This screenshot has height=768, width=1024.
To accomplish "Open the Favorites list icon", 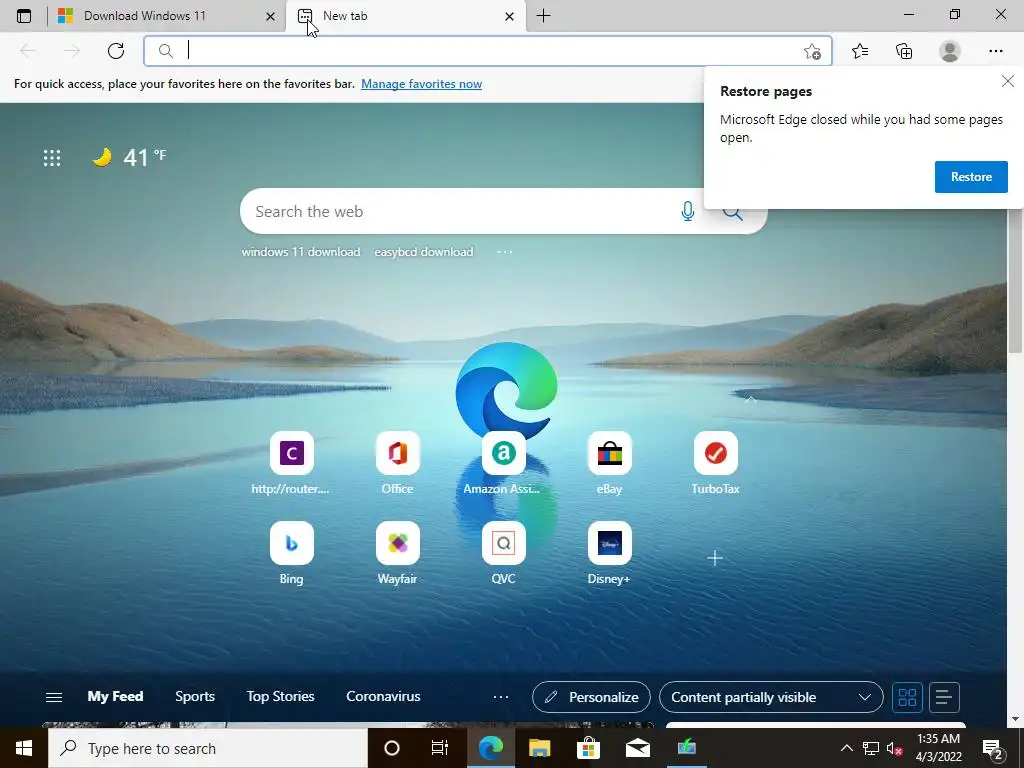I will [860, 51].
